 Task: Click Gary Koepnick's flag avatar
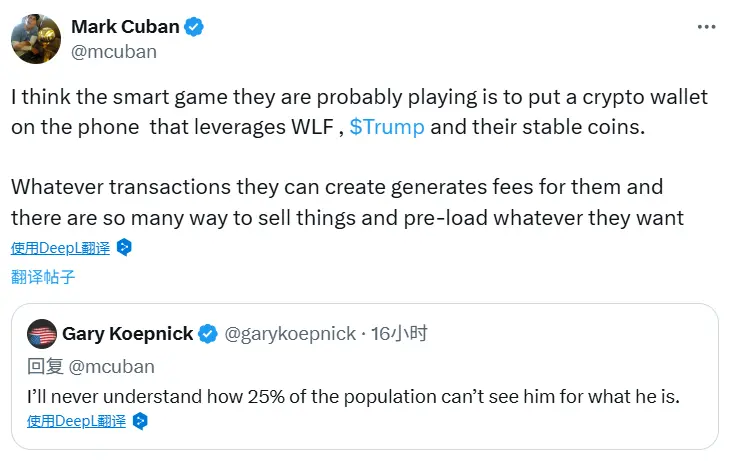coord(42,334)
